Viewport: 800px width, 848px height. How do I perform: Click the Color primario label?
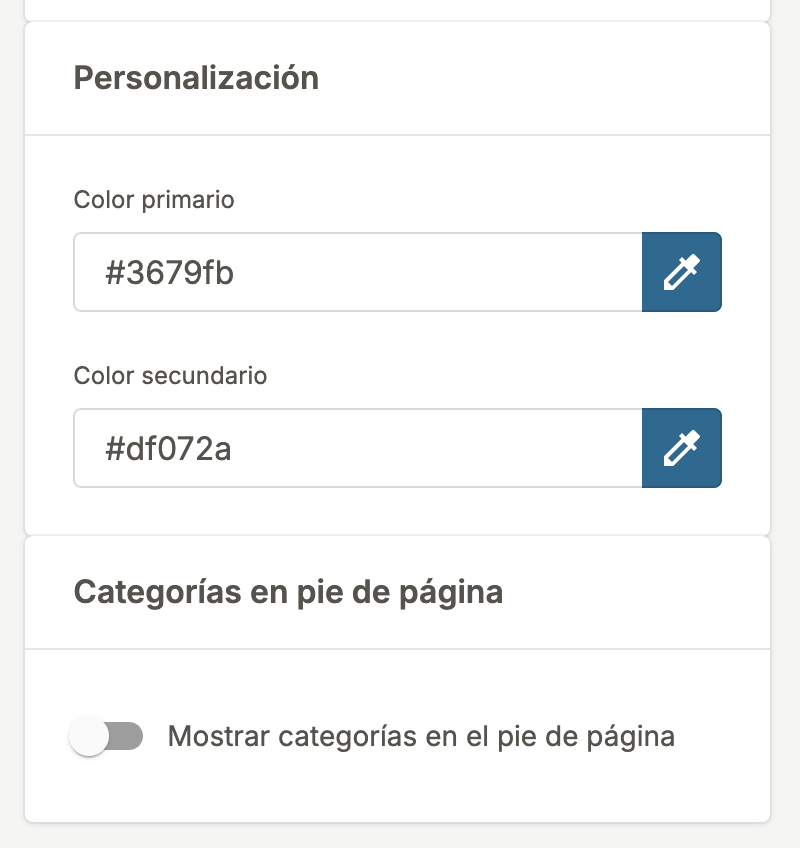[x=154, y=200]
